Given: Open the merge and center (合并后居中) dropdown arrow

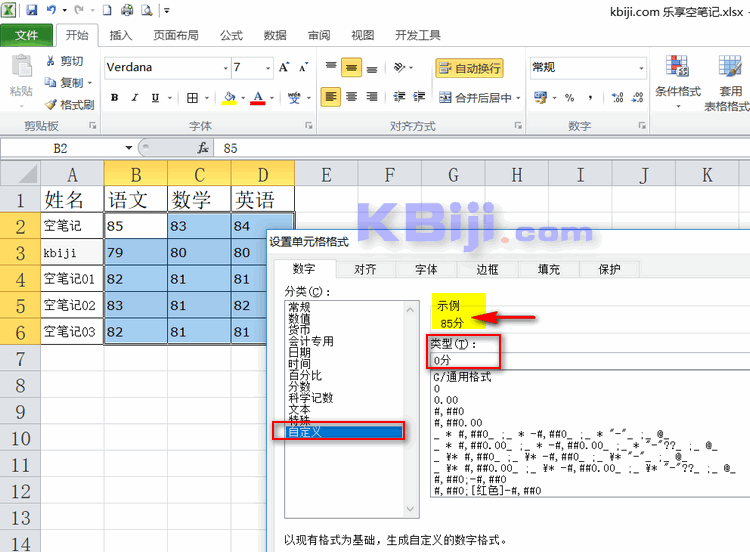Looking at the screenshot, I should coord(517,98).
